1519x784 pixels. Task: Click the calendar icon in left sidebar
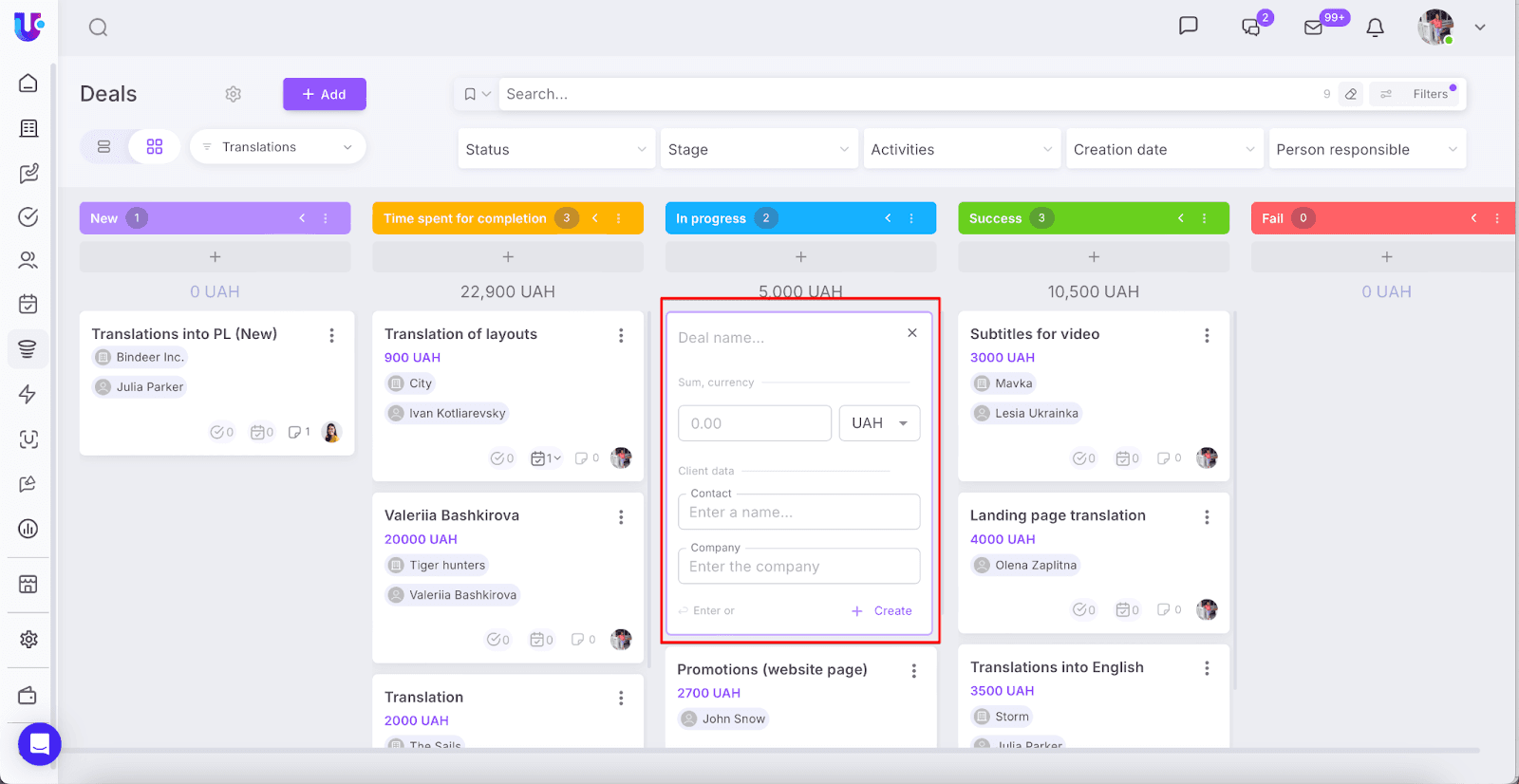28,304
